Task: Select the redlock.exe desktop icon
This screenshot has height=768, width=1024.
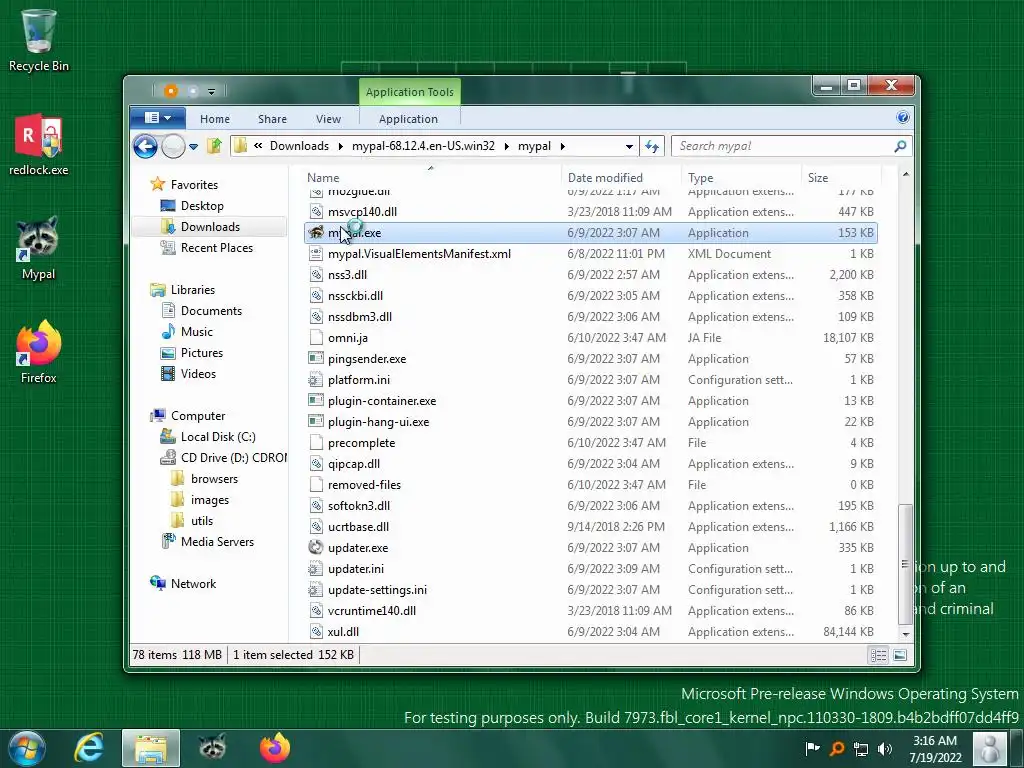Action: coord(38,144)
